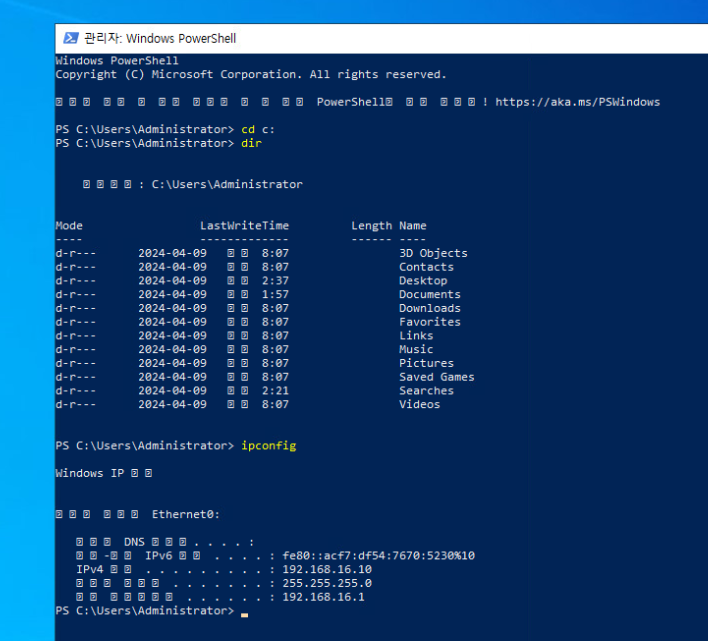Click at the blinking cursor on last prompt
708x641 pixels.
tap(244, 614)
